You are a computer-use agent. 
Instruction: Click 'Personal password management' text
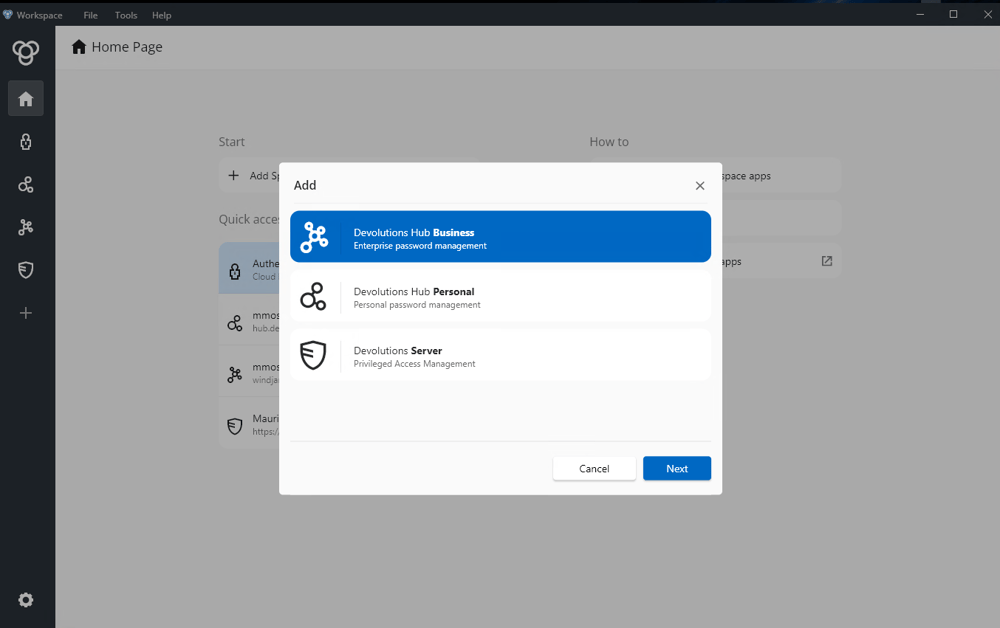pyautogui.click(x=417, y=305)
